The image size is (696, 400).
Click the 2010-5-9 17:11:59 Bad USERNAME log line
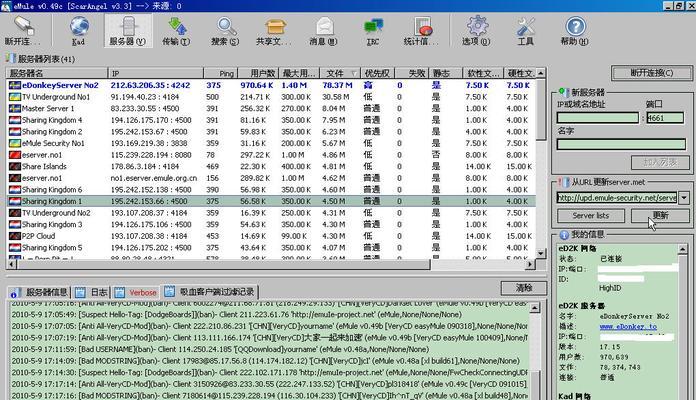220,349
